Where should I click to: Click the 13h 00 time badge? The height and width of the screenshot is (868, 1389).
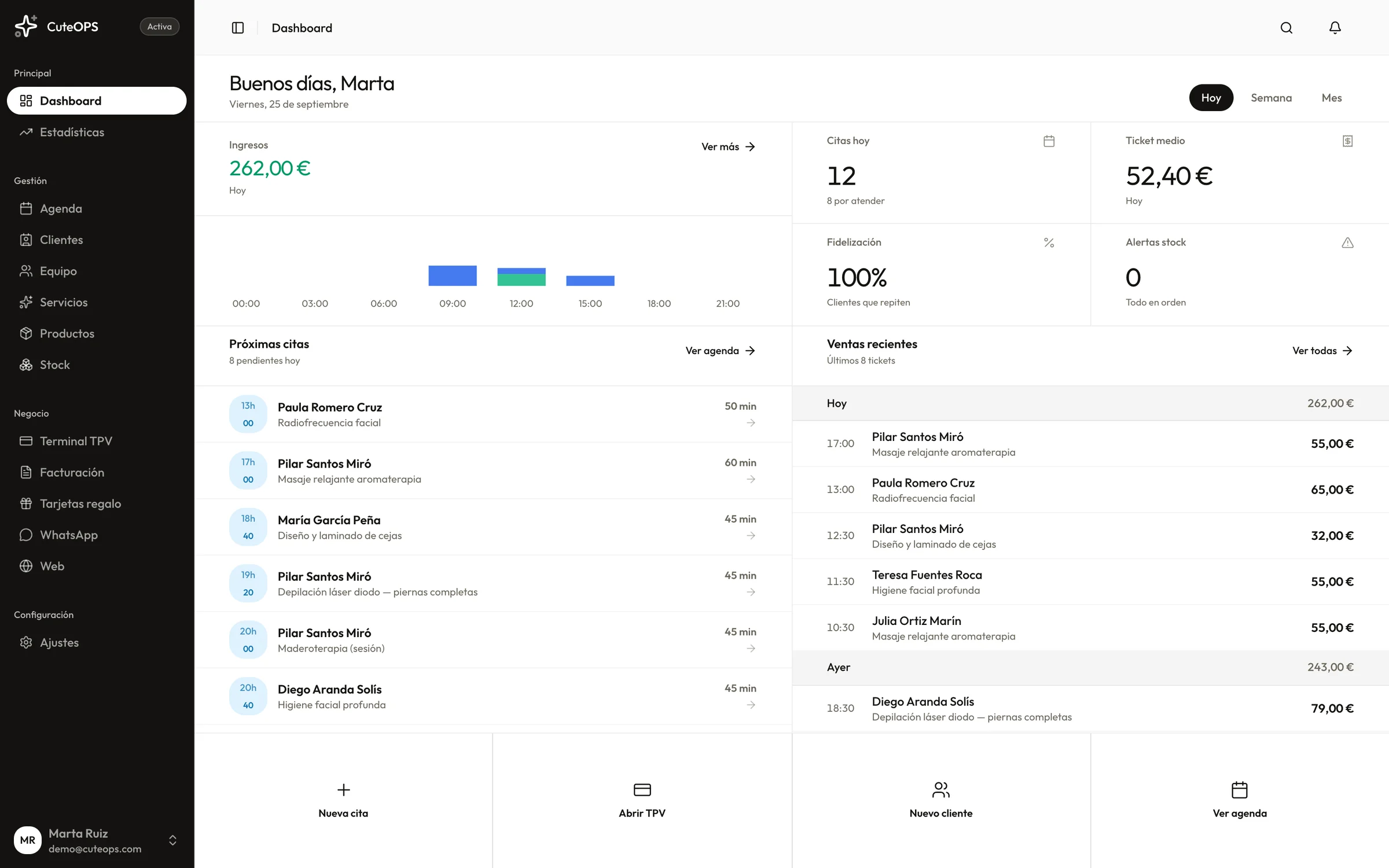(x=248, y=414)
